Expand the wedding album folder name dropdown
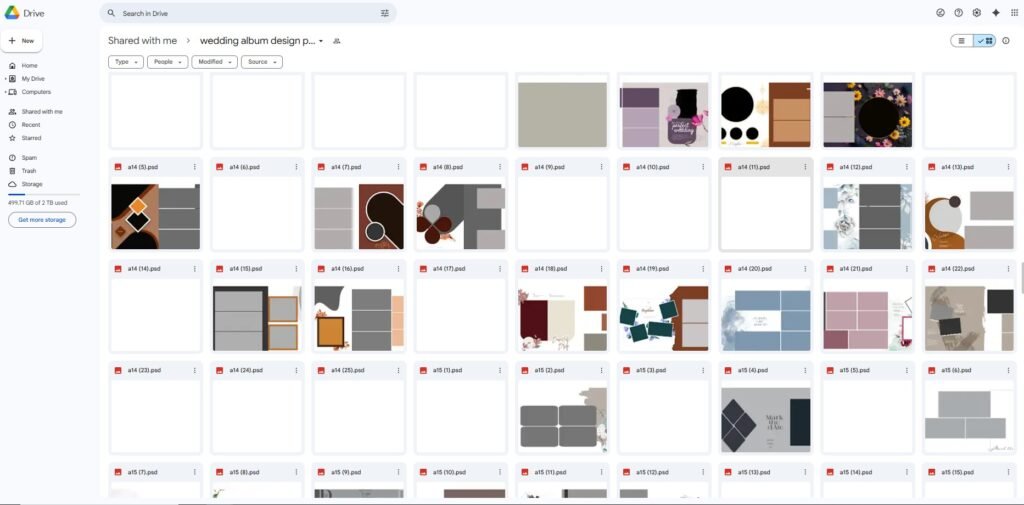 [x=321, y=41]
